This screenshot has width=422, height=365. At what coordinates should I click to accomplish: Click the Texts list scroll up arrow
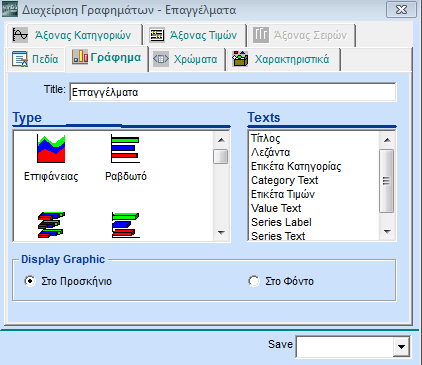pos(387,140)
